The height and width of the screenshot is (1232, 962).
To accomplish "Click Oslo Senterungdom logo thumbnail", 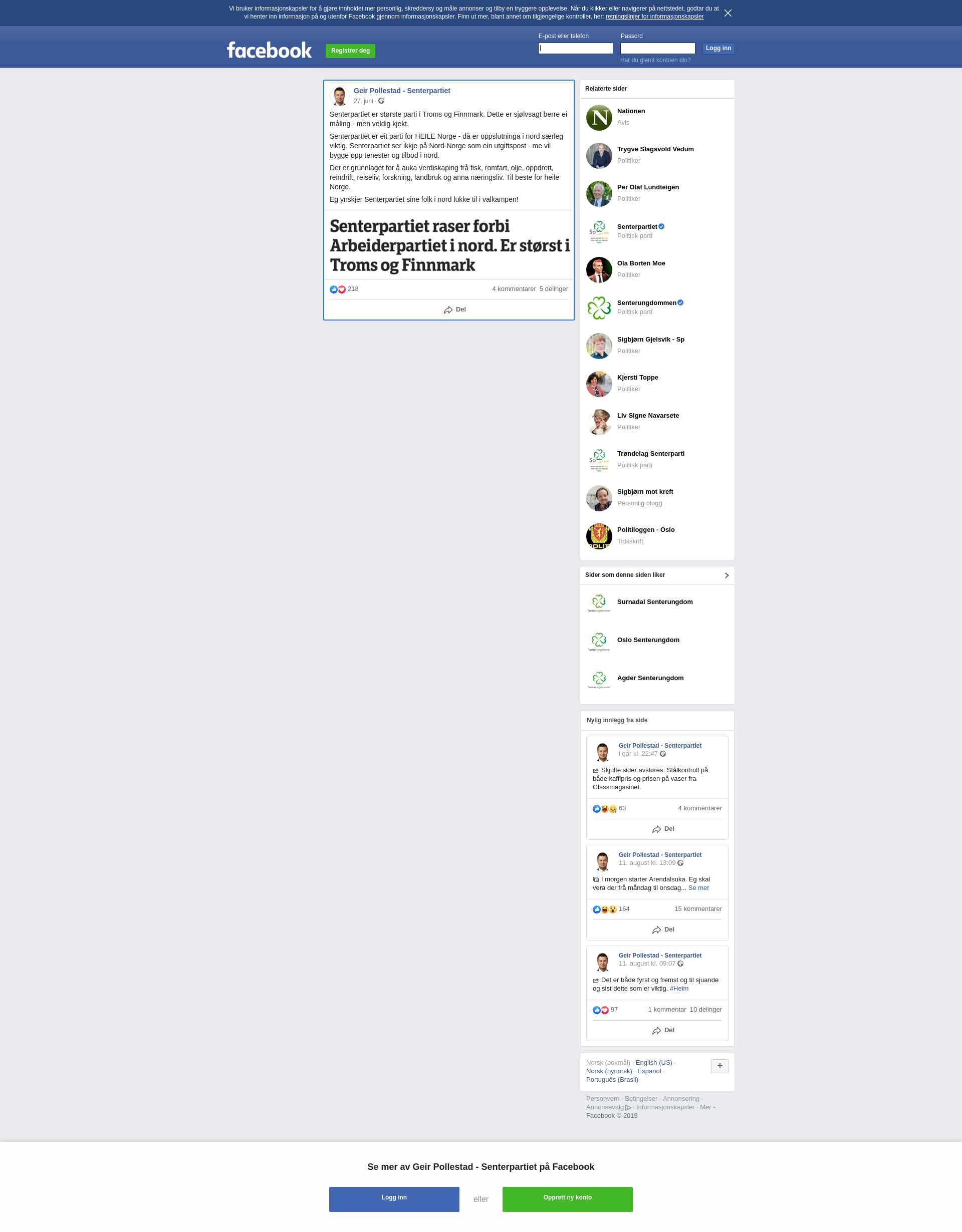I will click(599, 641).
